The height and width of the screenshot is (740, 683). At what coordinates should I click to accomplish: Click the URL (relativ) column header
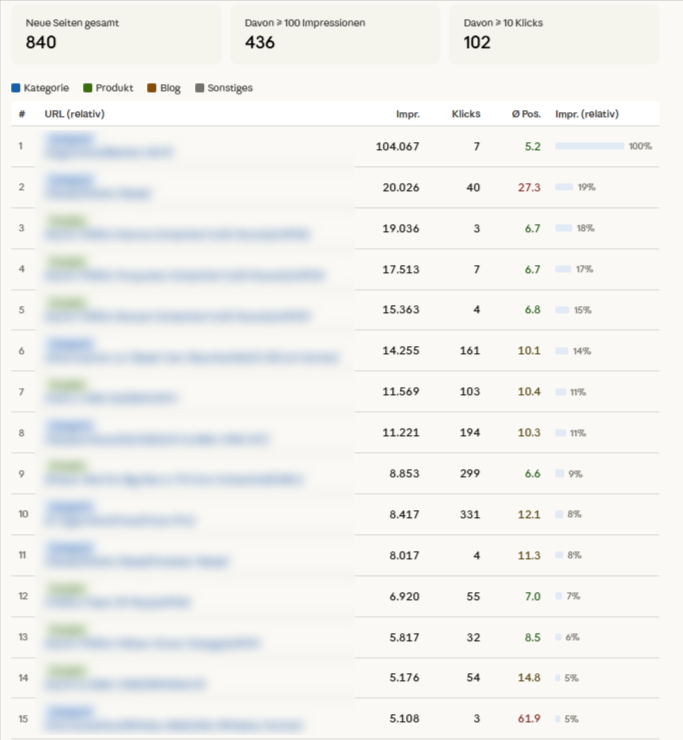point(75,114)
